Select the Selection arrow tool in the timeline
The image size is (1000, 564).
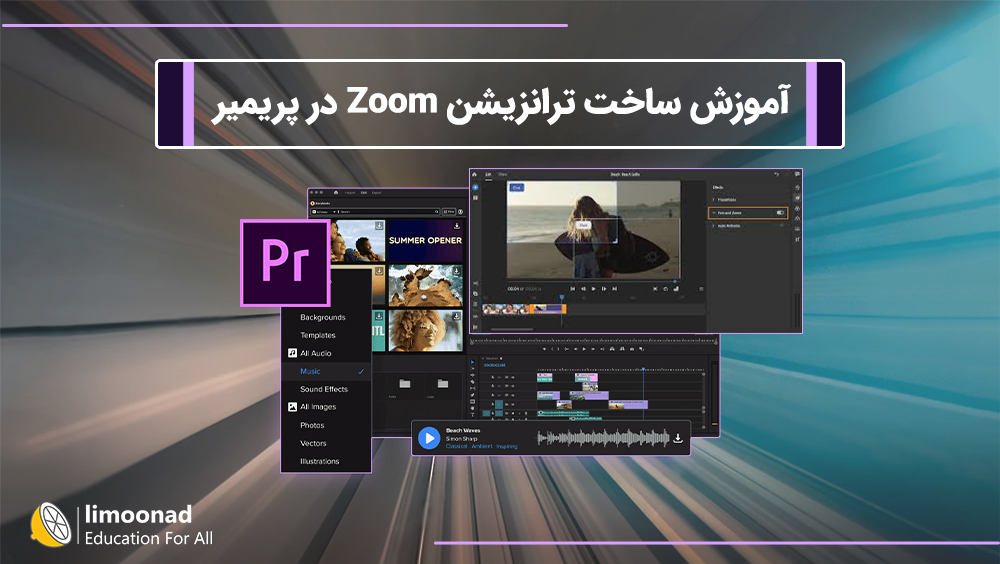[473, 362]
